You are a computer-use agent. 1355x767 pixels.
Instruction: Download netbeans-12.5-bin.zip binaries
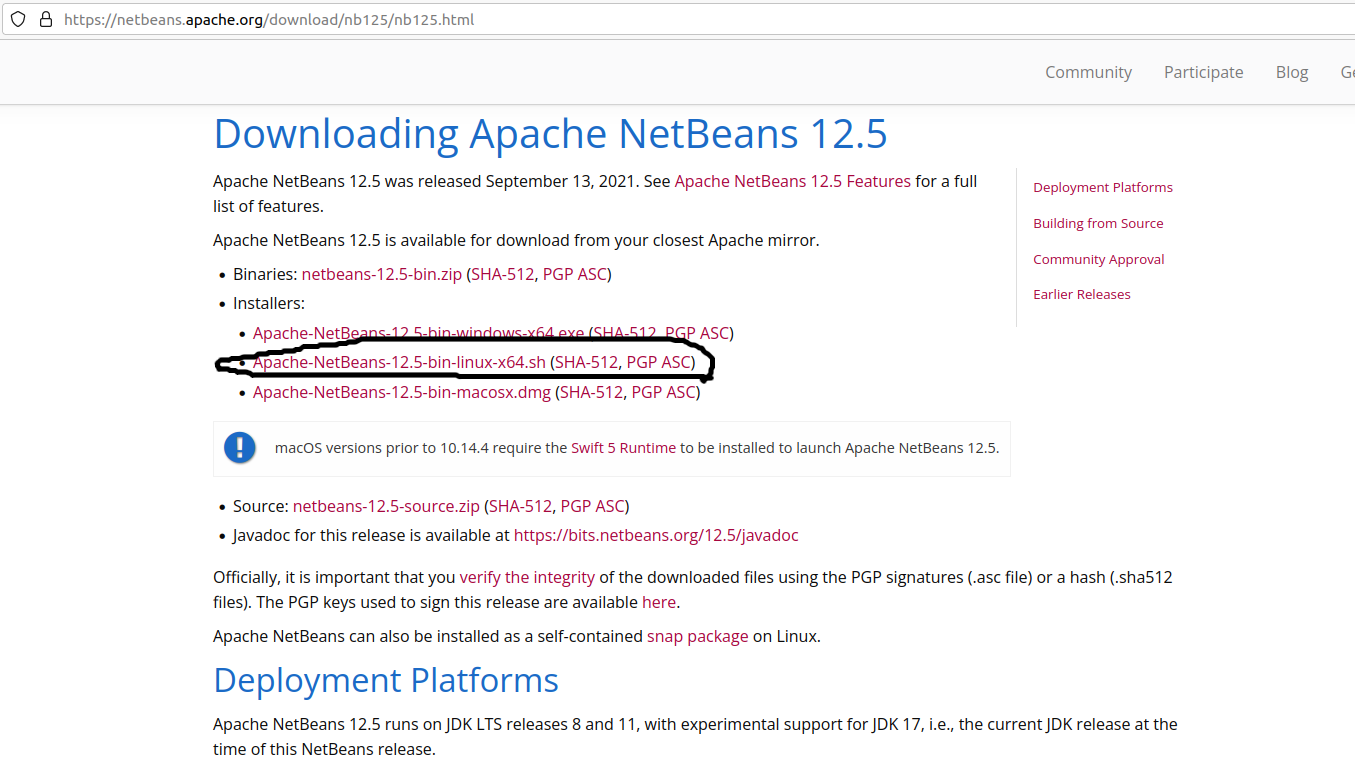382,274
